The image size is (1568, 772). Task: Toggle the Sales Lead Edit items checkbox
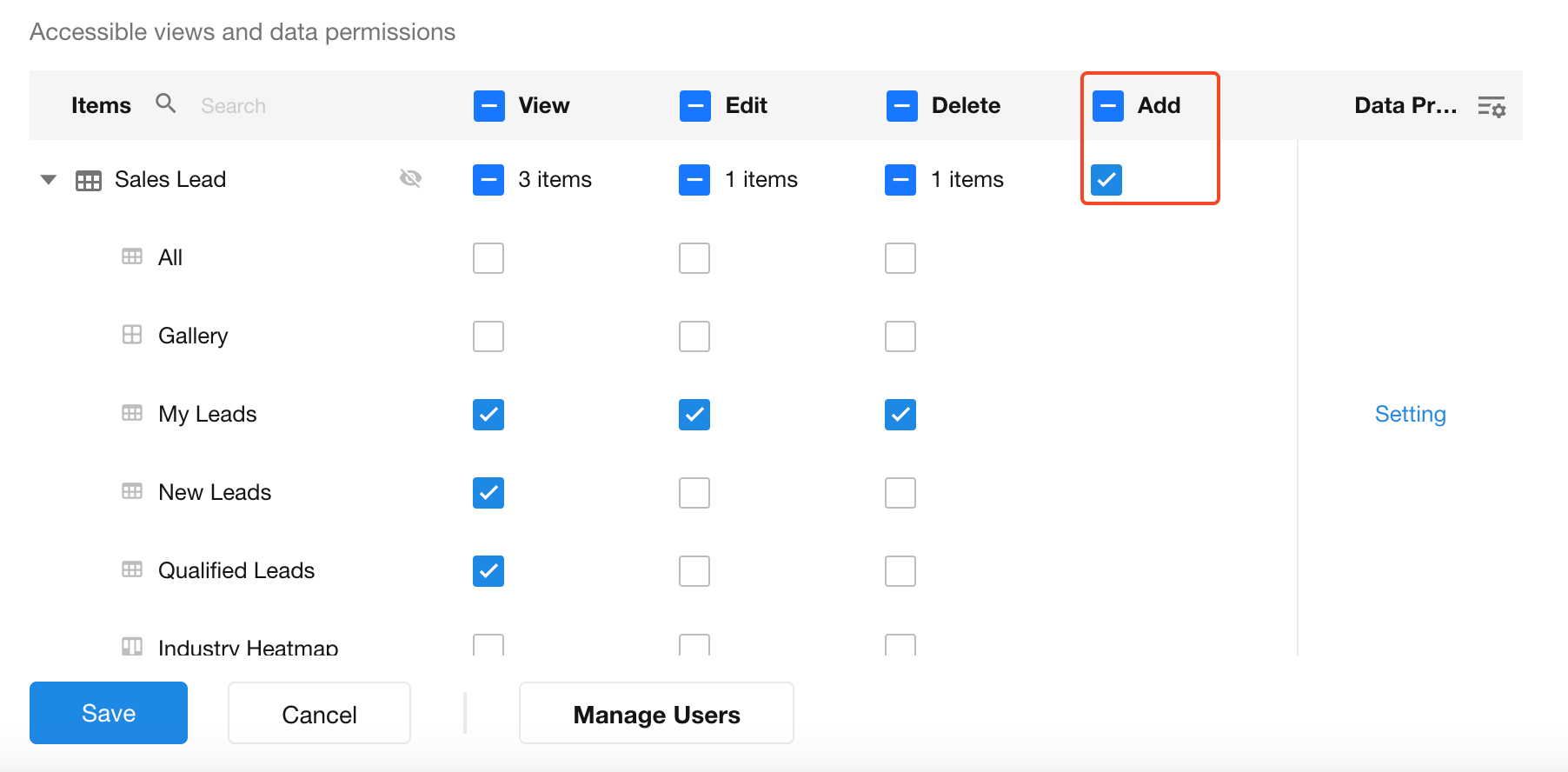coord(694,180)
